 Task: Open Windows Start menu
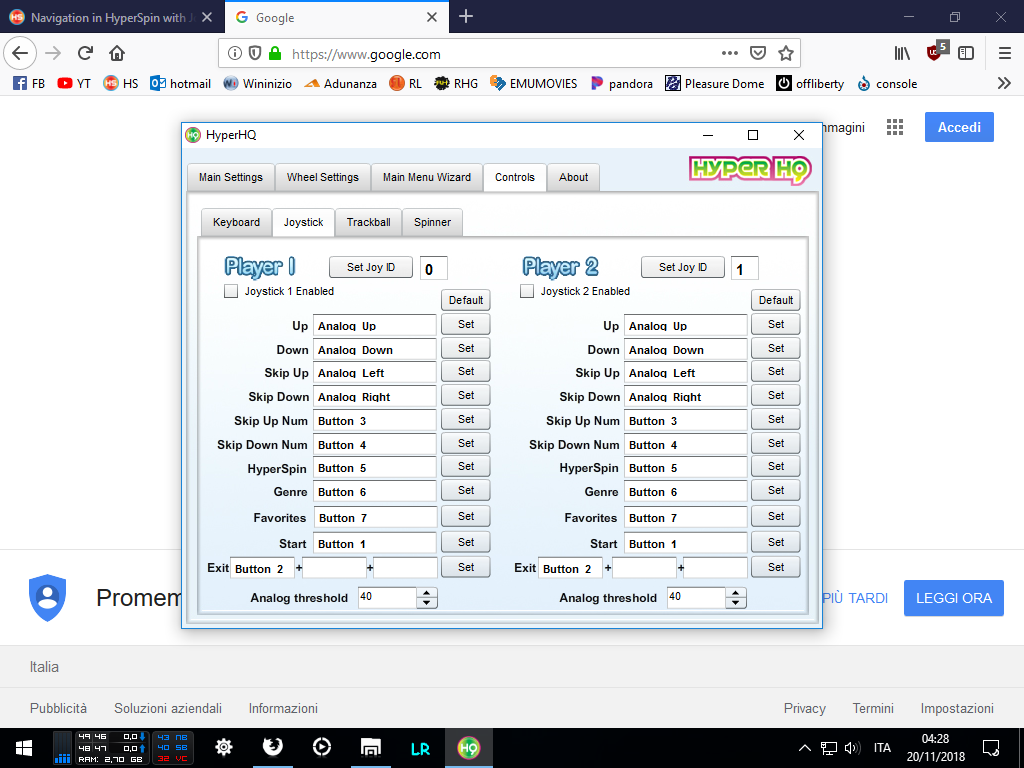[23, 747]
